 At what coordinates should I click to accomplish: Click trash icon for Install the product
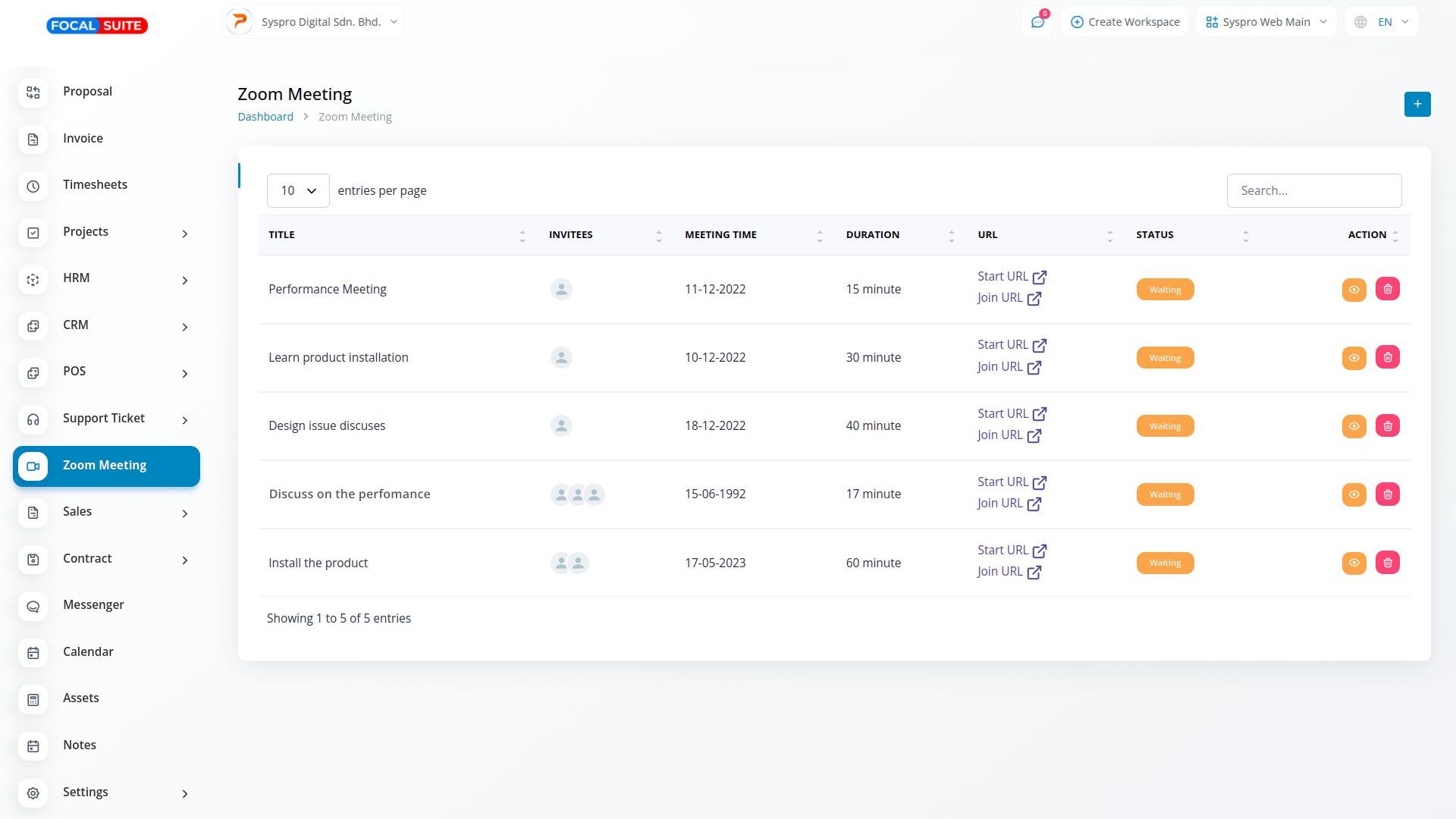pos(1387,563)
